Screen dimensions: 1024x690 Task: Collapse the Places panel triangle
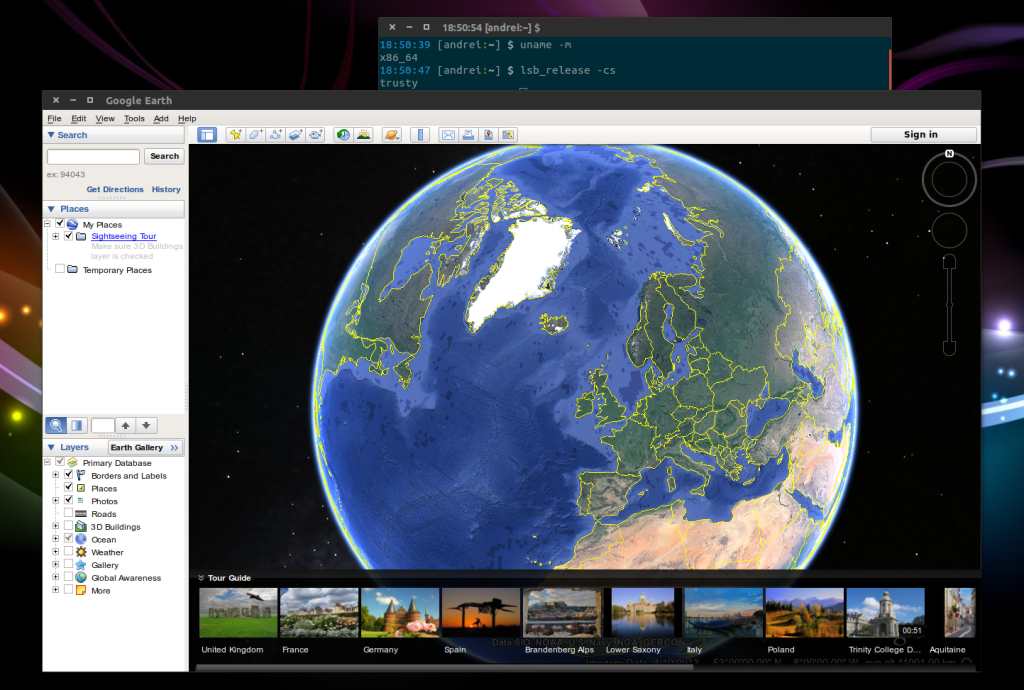51,209
